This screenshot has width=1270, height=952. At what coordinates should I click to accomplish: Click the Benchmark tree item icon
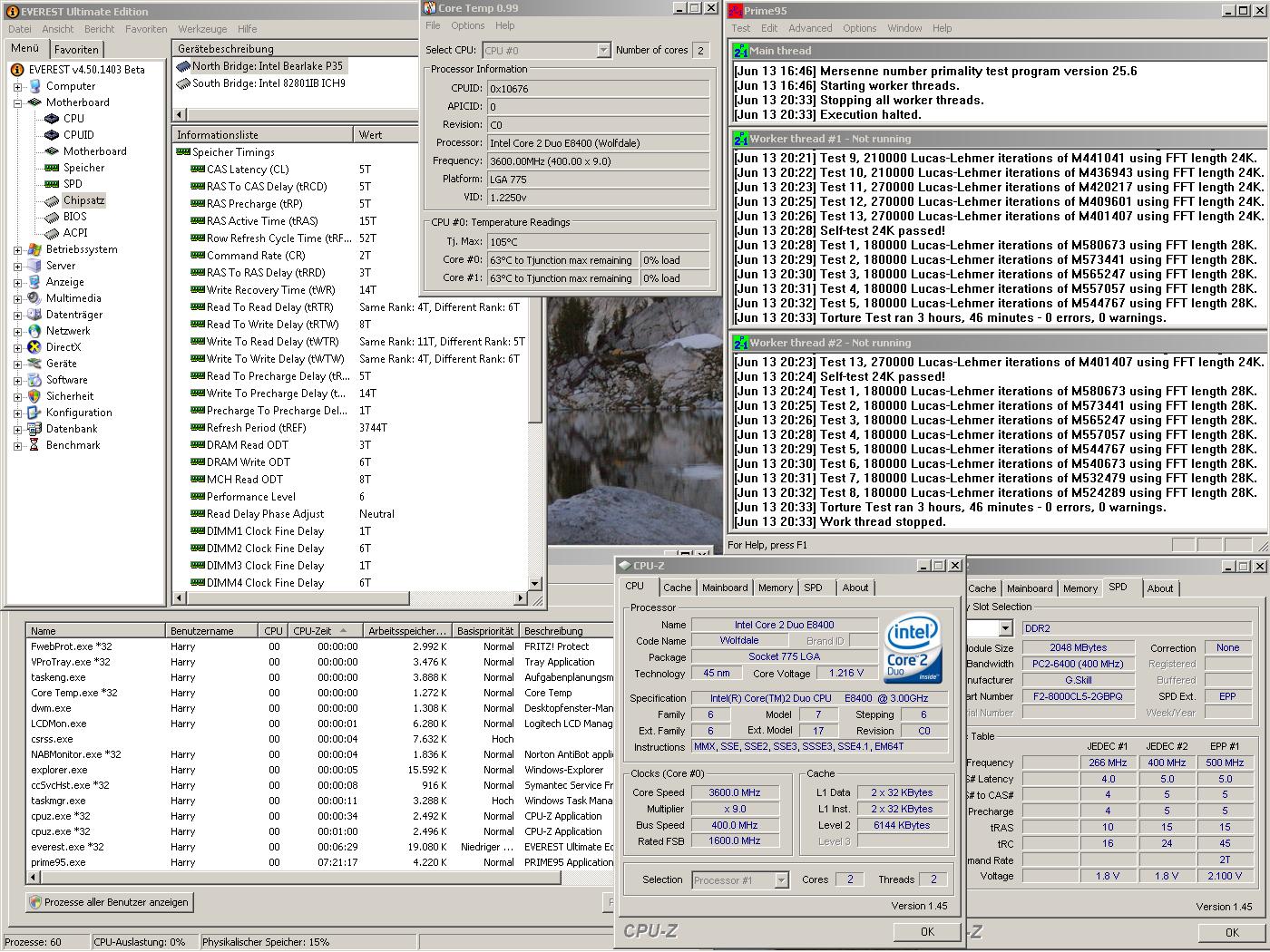(34, 445)
